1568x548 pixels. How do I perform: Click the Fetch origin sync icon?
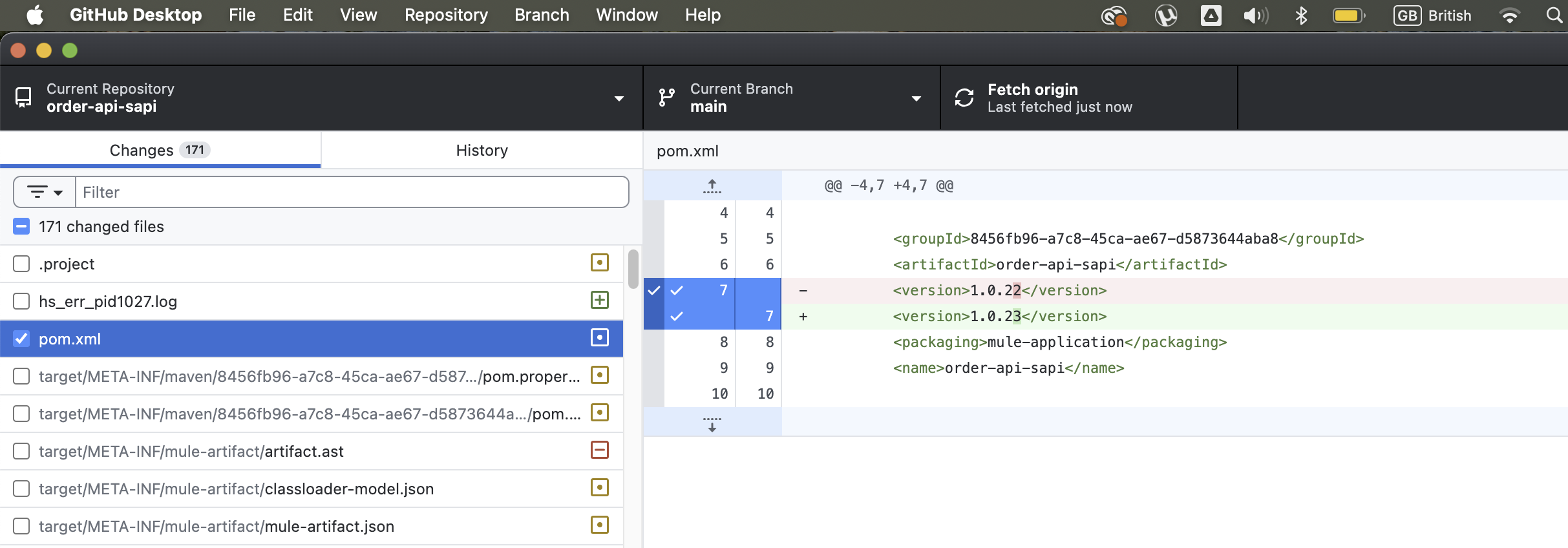[x=964, y=98]
